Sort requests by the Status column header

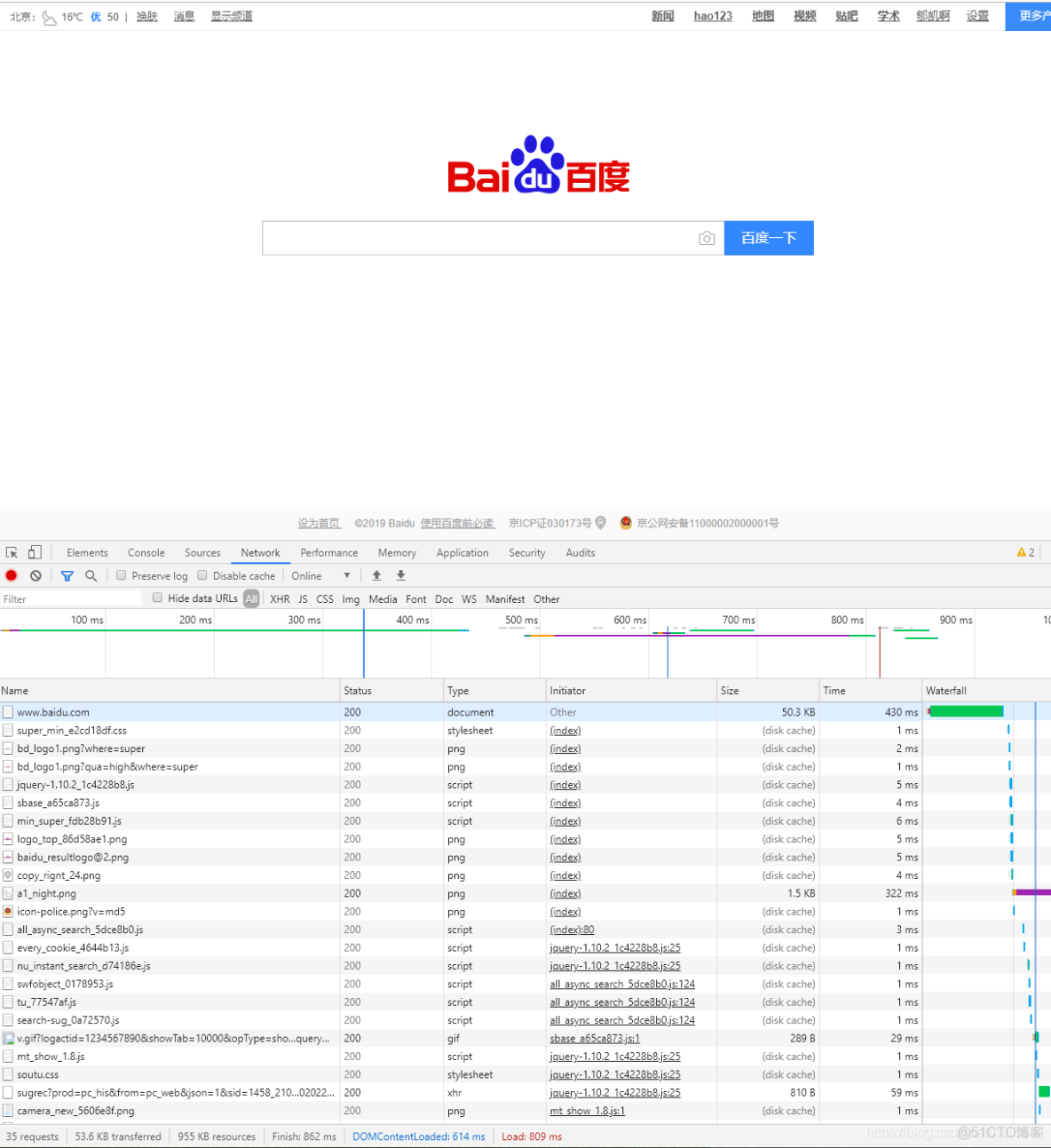(391, 691)
